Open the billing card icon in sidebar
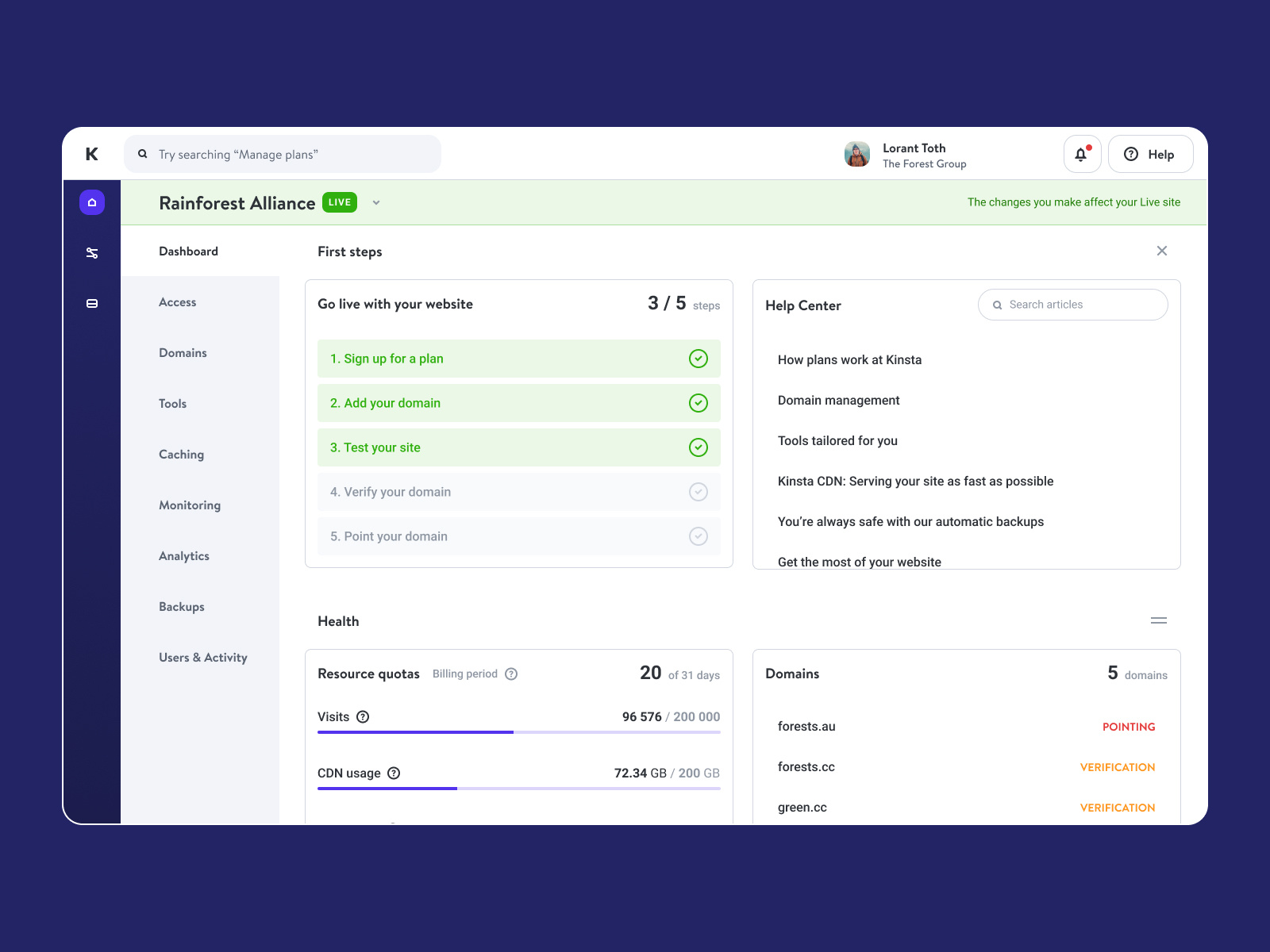The width and height of the screenshot is (1270, 952). click(x=92, y=302)
